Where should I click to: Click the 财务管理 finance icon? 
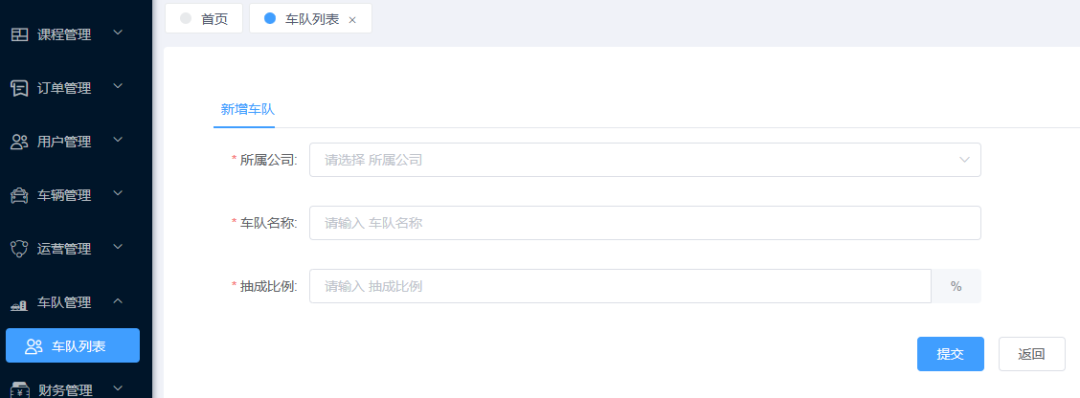coord(19,390)
